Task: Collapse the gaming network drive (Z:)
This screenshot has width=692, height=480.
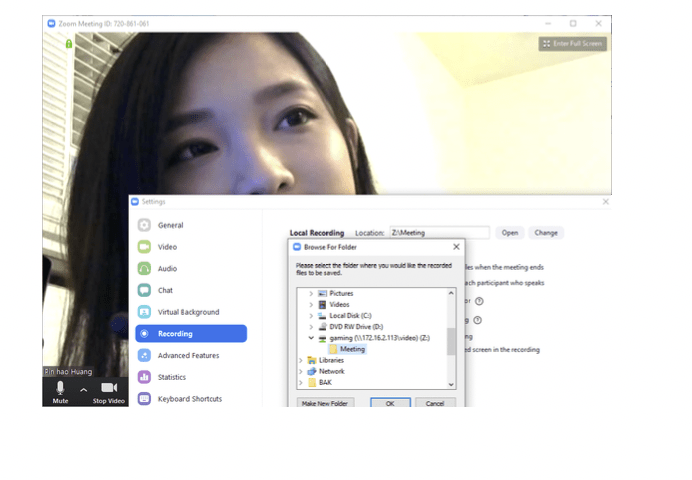Action: 311,338
